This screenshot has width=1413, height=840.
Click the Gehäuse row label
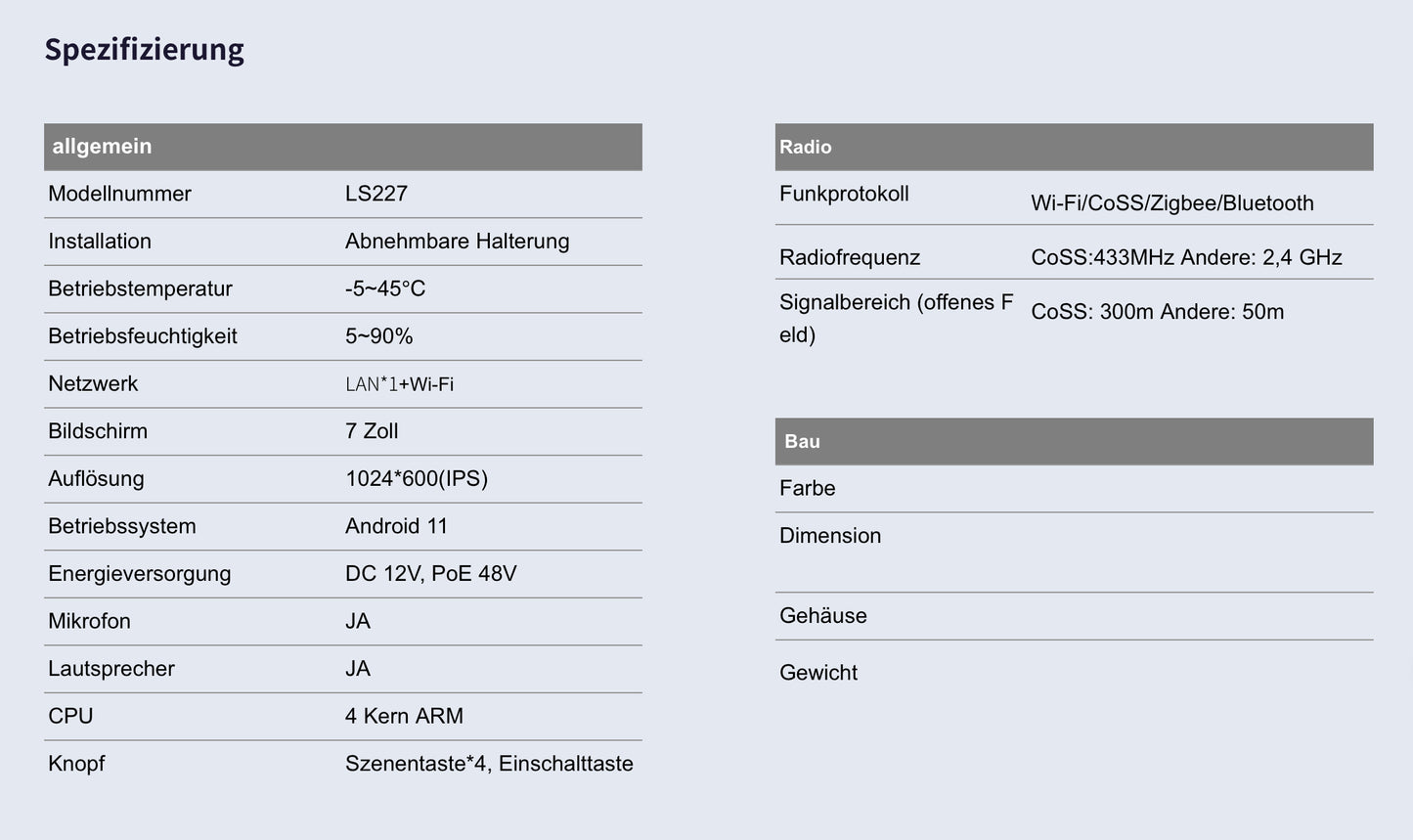click(823, 616)
